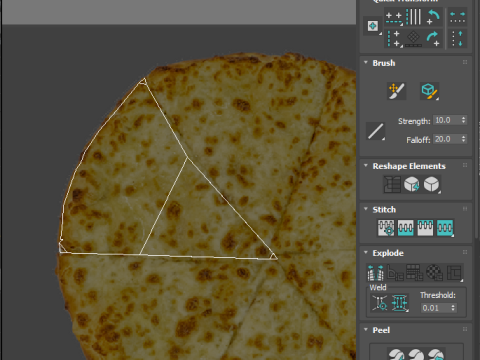This screenshot has width=480, height=360.
Task: Space selected UVs horizontally
Action: click(457, 17)
